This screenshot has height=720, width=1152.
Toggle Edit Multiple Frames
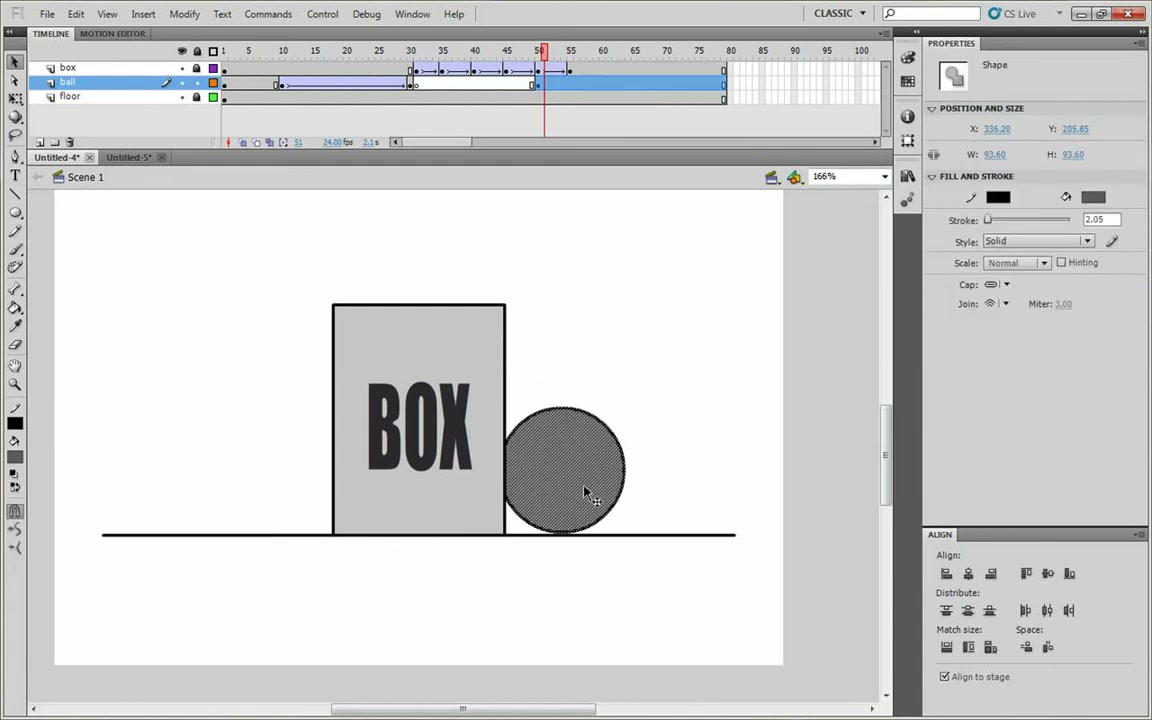270,143
